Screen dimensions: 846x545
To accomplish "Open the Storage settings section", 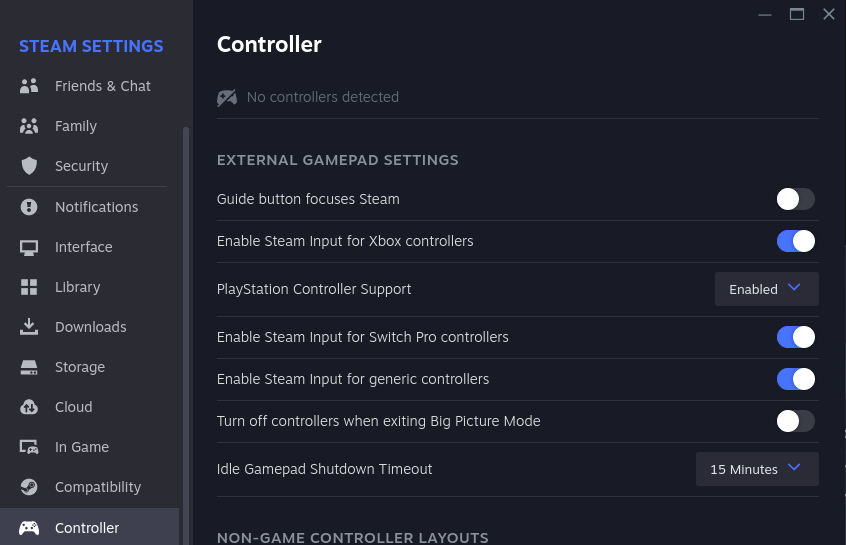I will click(x=80, y=367).
